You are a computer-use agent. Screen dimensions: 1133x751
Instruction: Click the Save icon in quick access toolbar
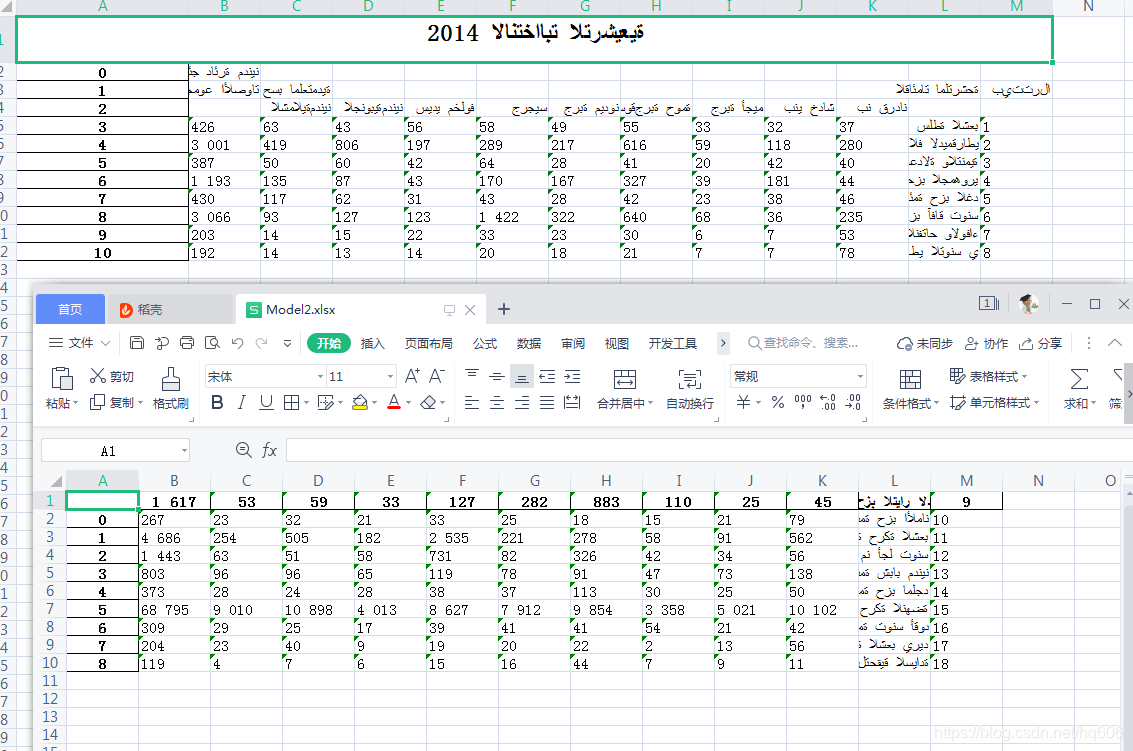click(137, 343)
